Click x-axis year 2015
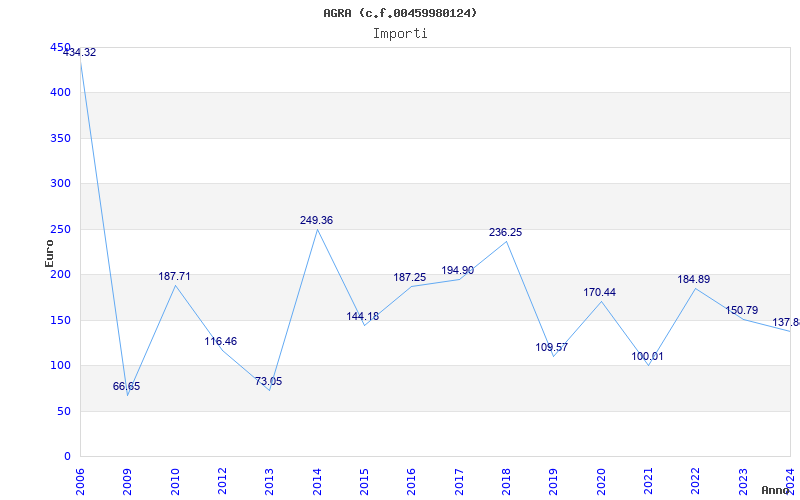The image size is (800, 500). [x=364, y=481]
